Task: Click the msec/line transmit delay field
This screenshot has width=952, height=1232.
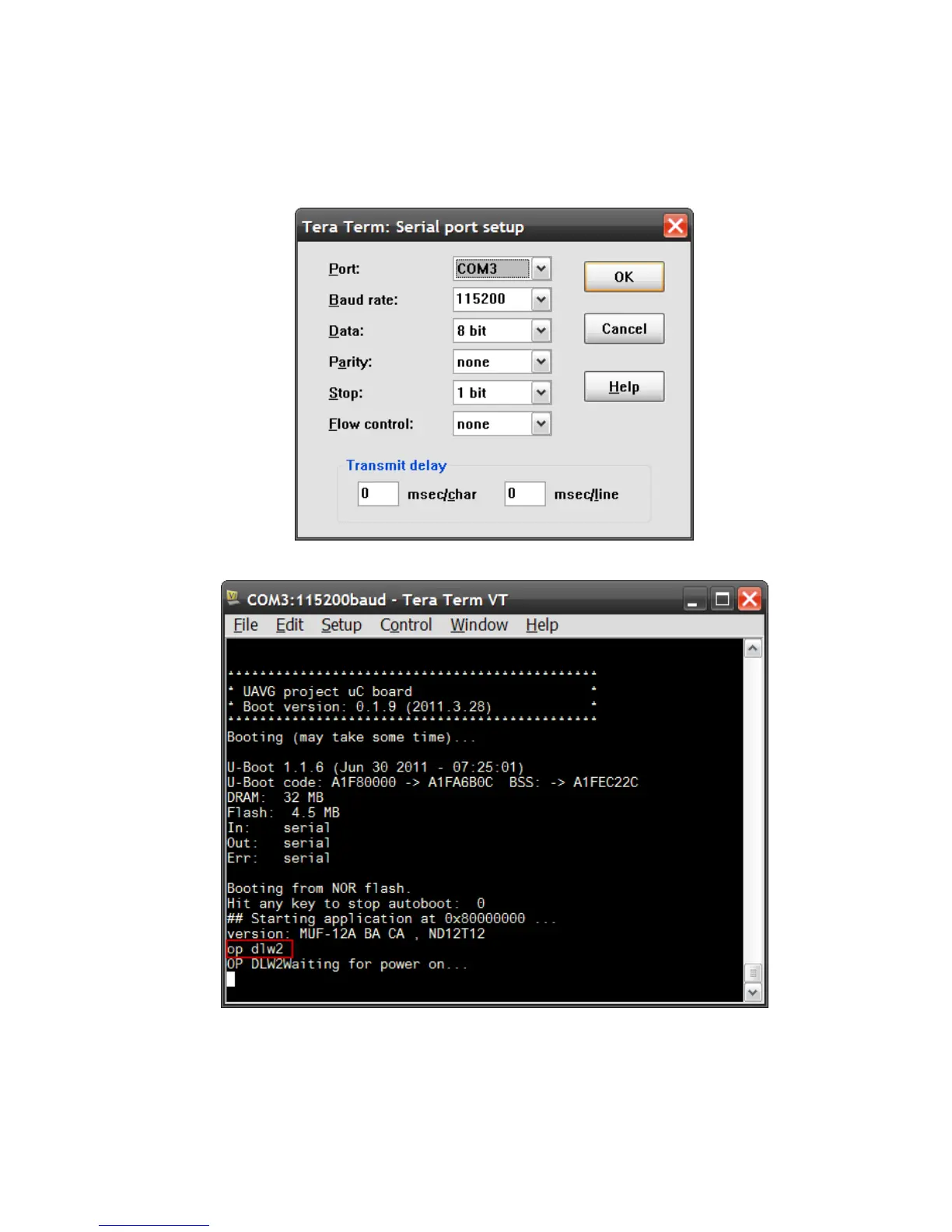Action: click(x=525, y=493)
